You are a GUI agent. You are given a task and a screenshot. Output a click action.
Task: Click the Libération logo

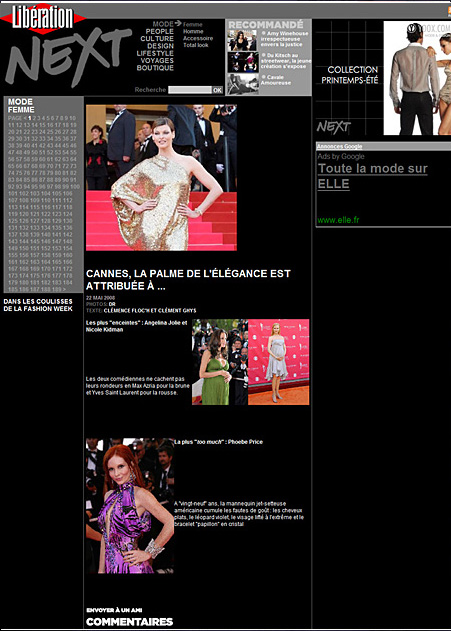pos(43,18)
